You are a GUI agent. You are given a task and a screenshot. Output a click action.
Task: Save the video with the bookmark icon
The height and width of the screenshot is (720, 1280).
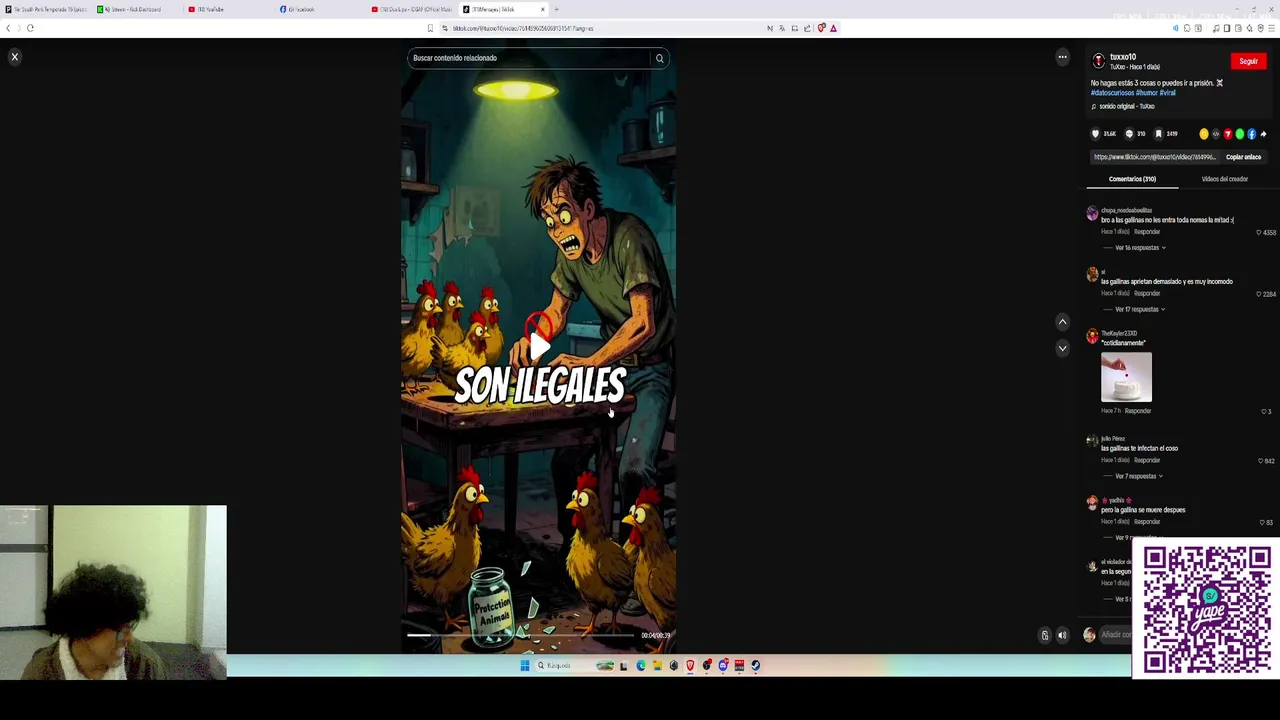1158,134
